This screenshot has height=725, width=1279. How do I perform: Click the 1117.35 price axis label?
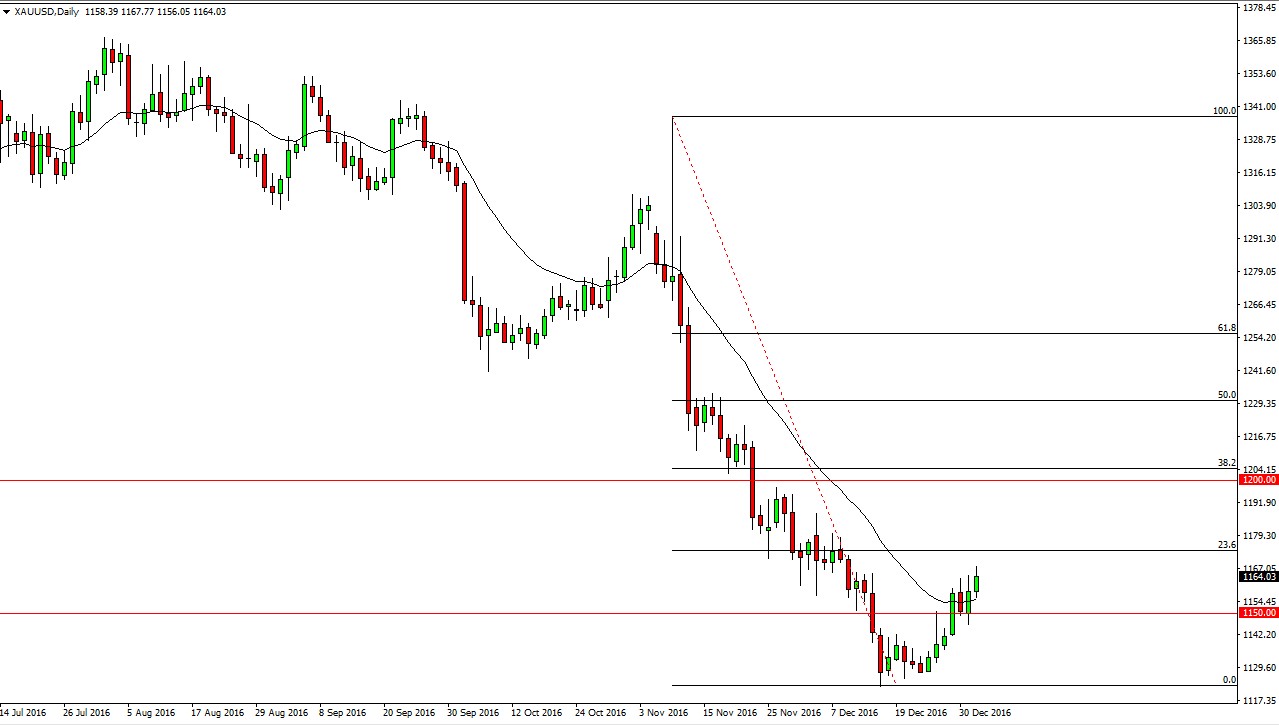(1260, 700)
